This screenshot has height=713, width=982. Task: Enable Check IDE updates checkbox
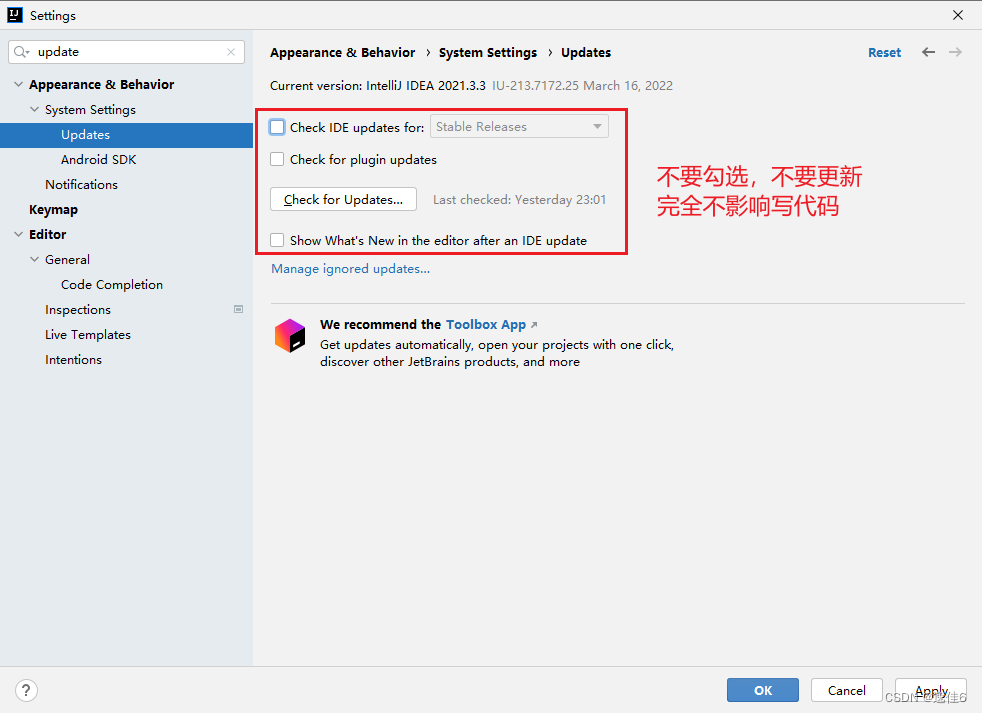277,127
